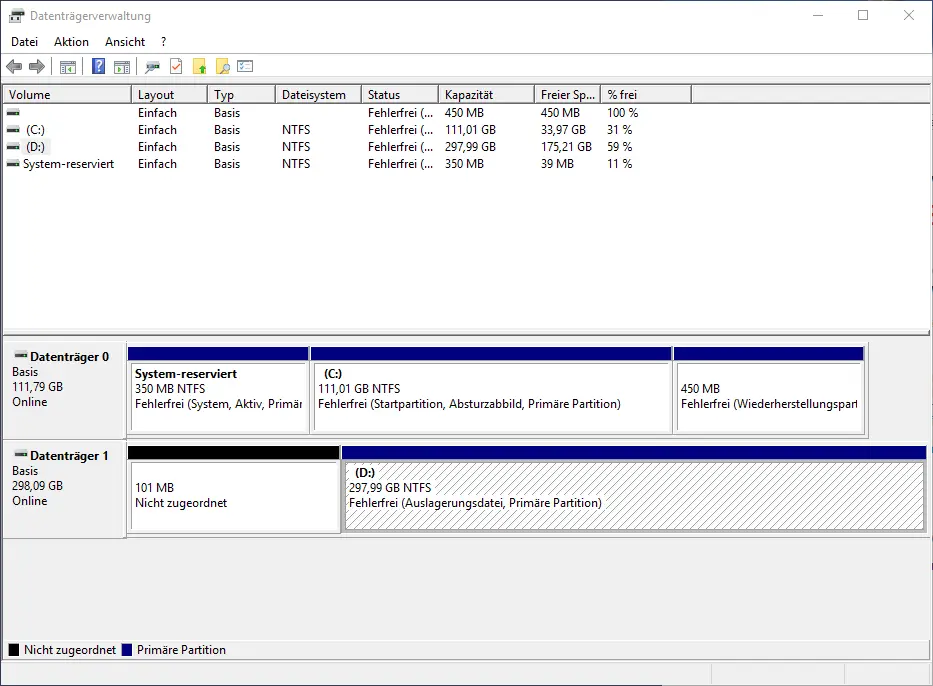Sort by the Kapazität column header

[487, 95]
